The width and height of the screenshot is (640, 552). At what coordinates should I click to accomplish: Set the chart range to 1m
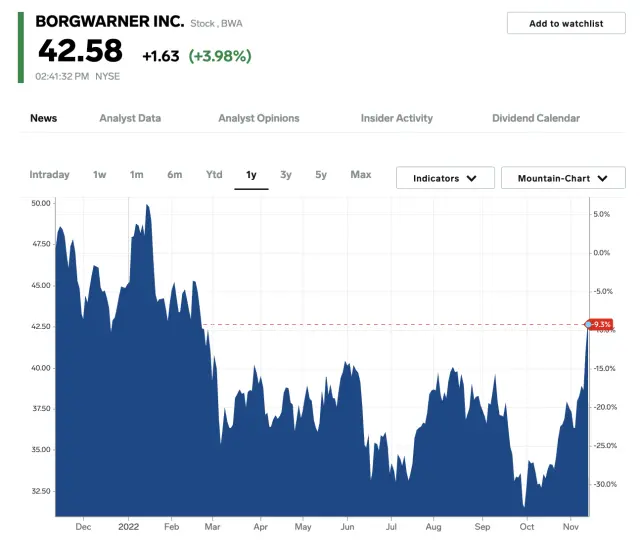[x=136, y=175]
